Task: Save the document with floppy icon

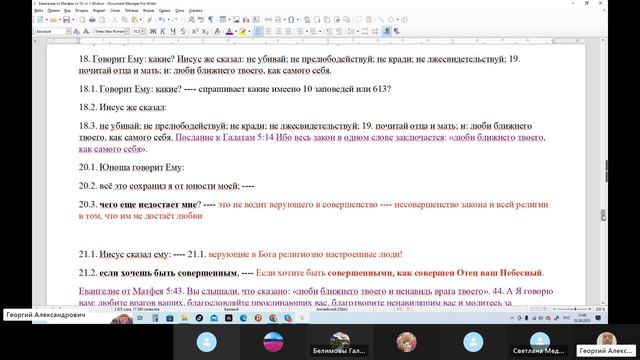Action: point(67,20)
